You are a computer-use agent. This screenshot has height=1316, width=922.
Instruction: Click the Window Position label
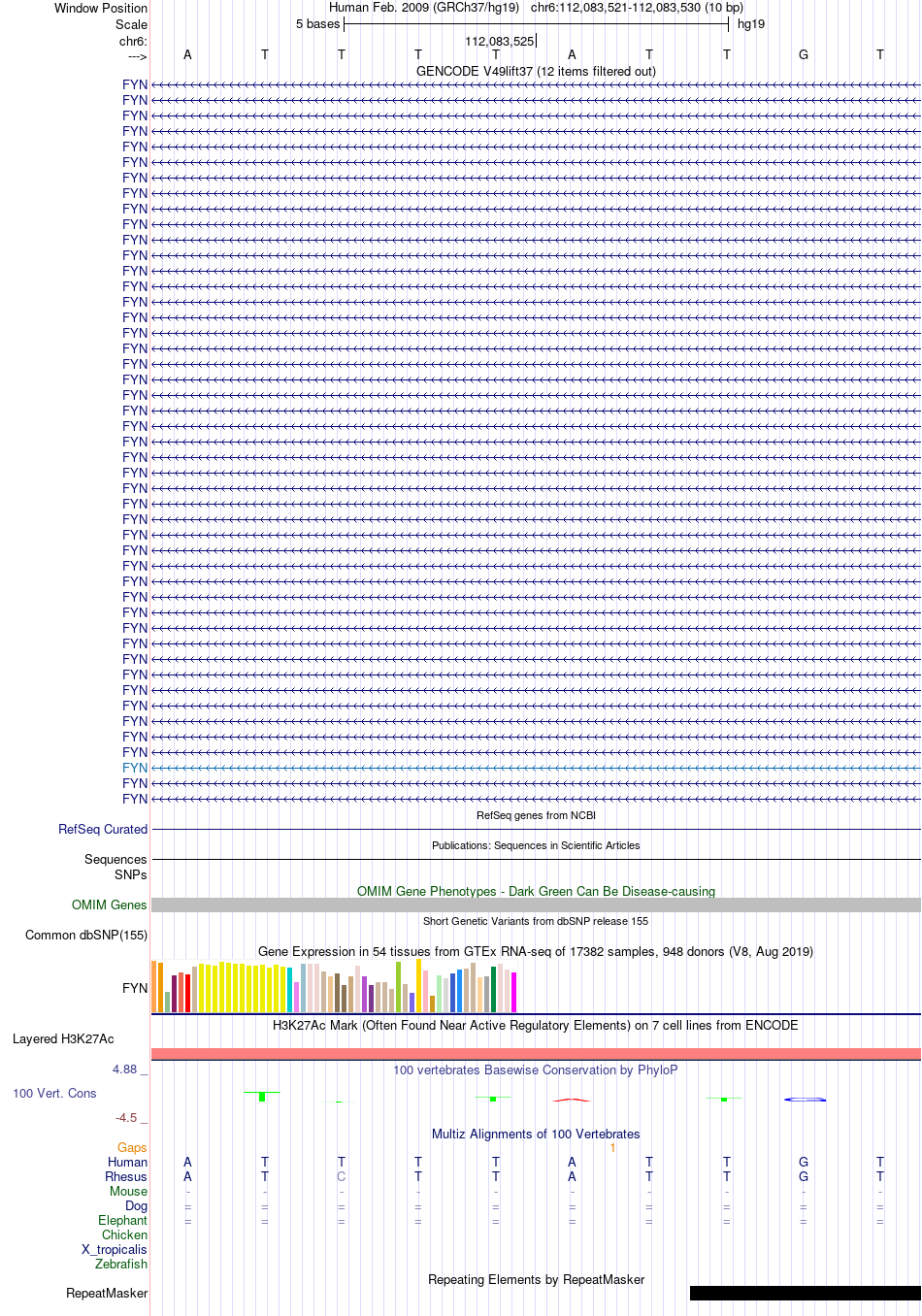101,8
